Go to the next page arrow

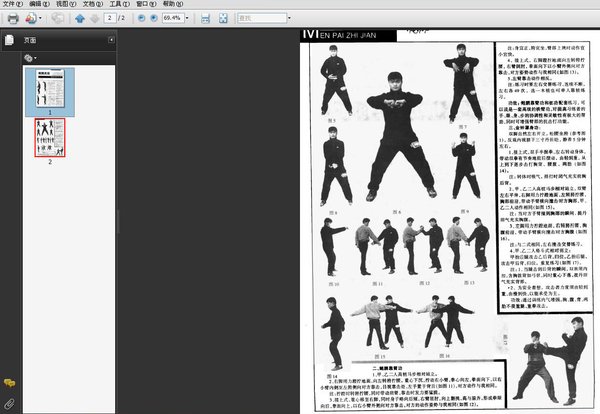coord(94,18)
